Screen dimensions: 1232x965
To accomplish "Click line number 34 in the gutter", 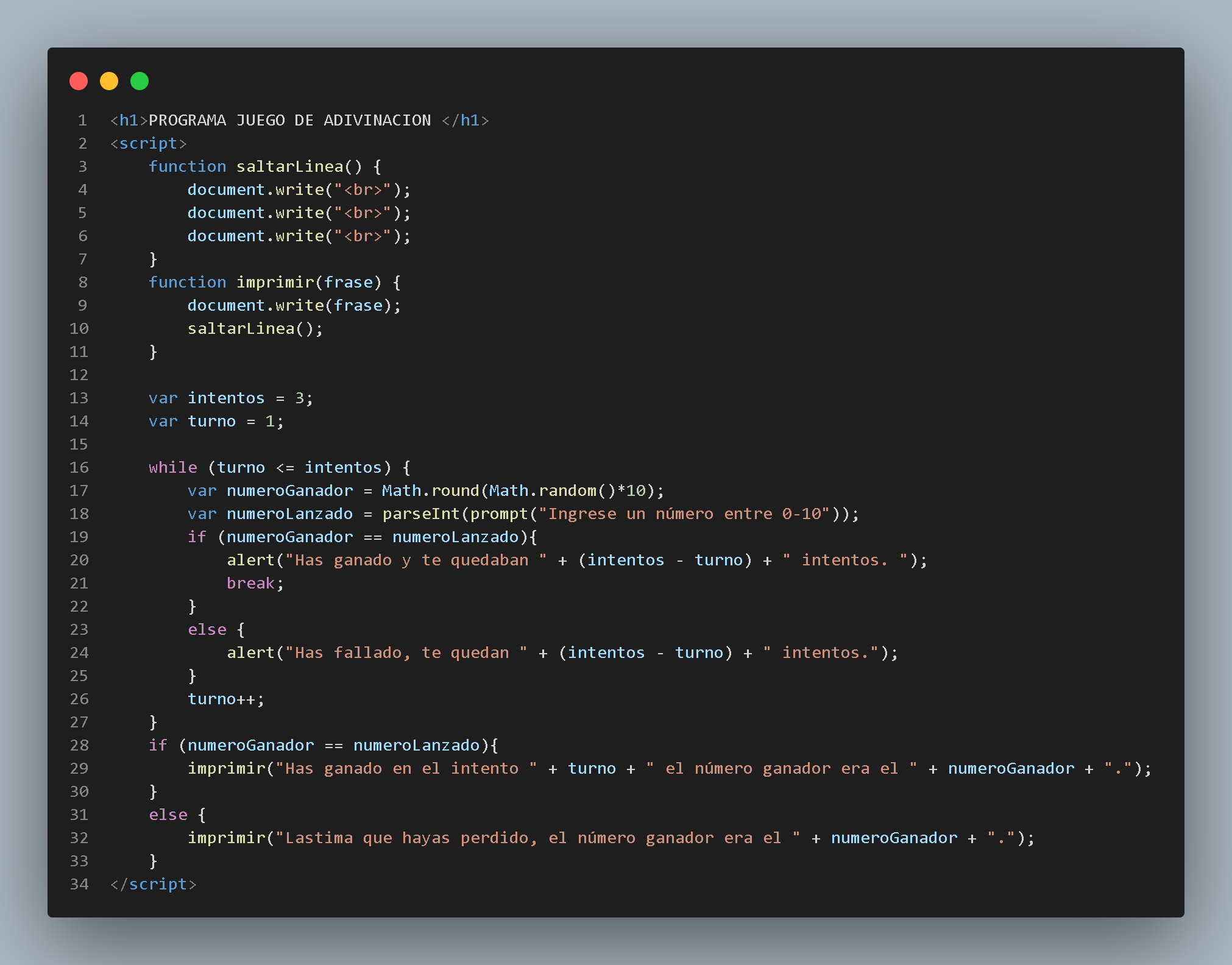I will [79, 884].
